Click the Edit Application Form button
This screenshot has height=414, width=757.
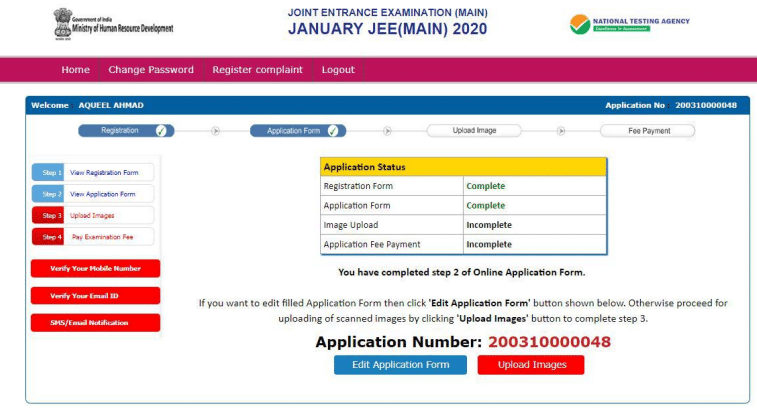coord(400,365)
